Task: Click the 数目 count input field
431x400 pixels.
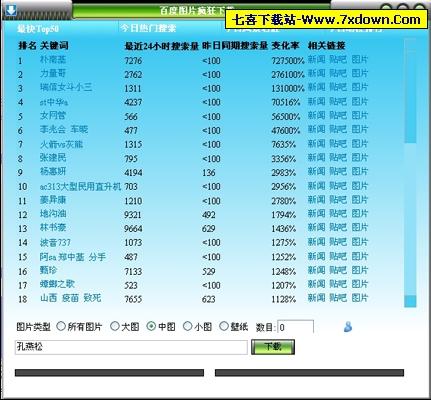Action: pyautogui.click(x=295, y=327)
